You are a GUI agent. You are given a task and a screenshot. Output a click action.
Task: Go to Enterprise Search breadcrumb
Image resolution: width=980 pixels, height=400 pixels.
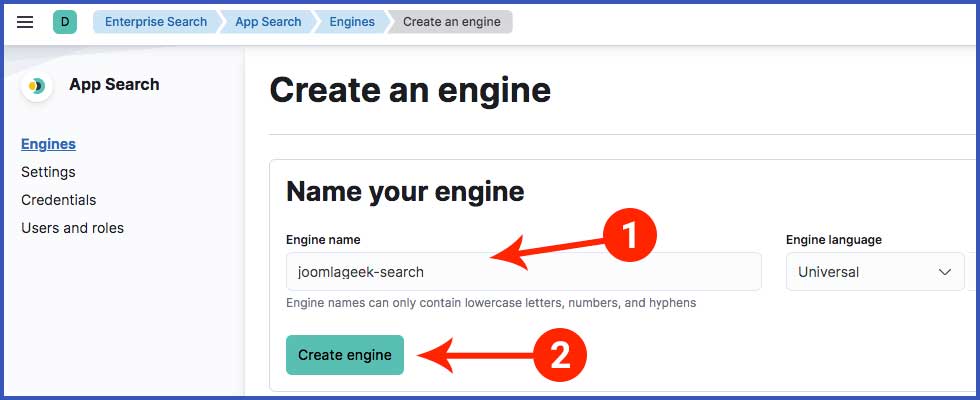click(x=156, y=22)
